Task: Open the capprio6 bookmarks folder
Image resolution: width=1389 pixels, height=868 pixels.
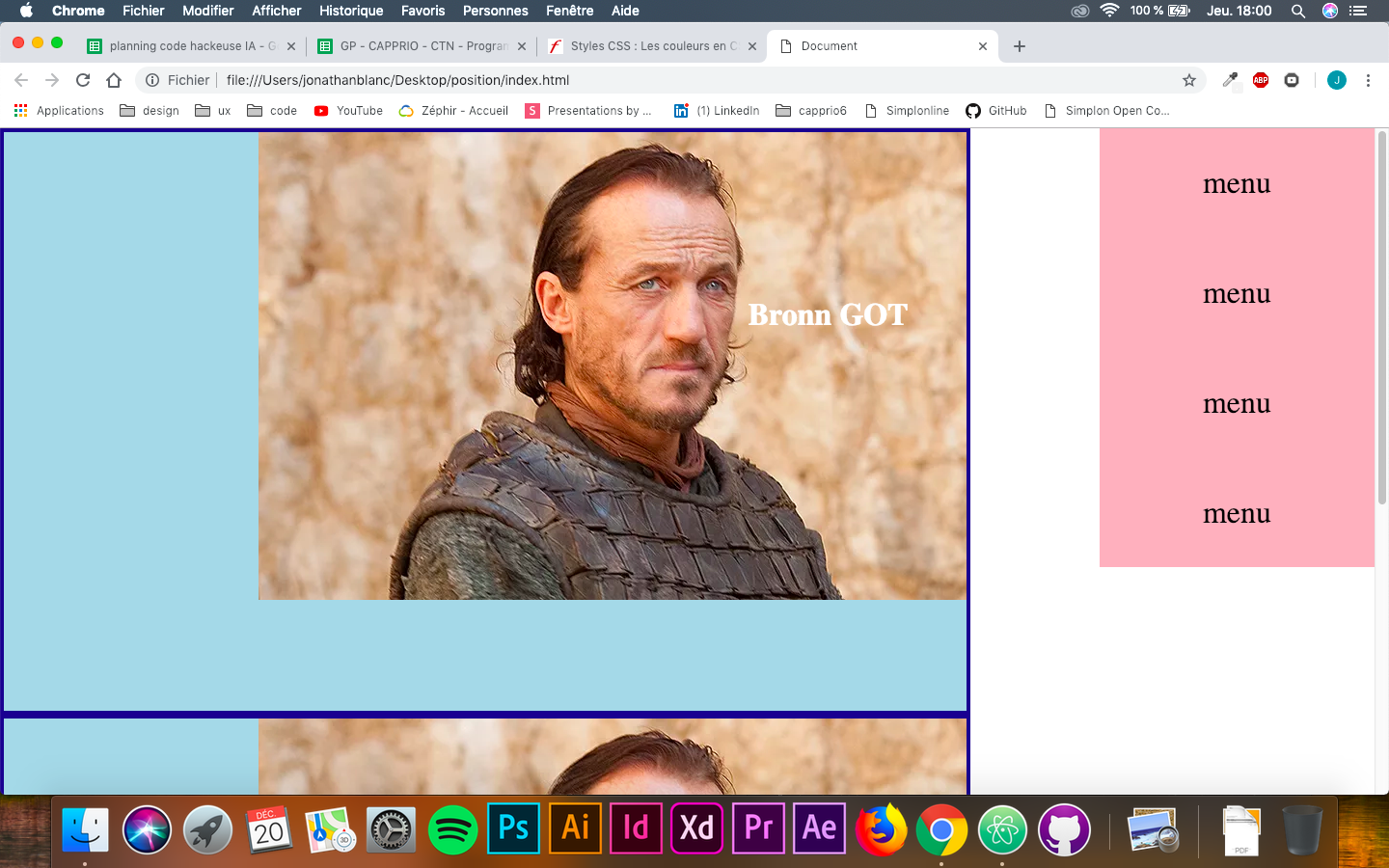Action: (811, 111)
